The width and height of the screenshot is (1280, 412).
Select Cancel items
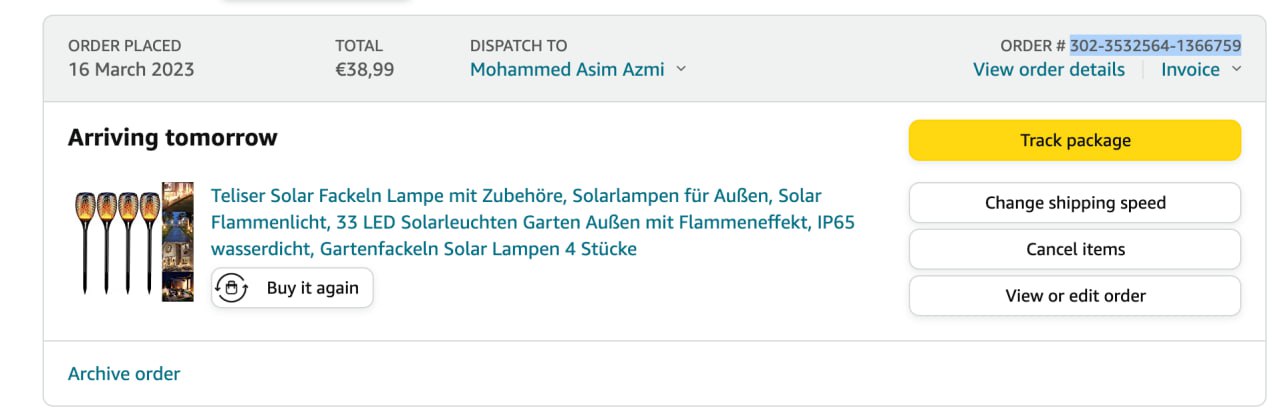tap(1074, 249)
